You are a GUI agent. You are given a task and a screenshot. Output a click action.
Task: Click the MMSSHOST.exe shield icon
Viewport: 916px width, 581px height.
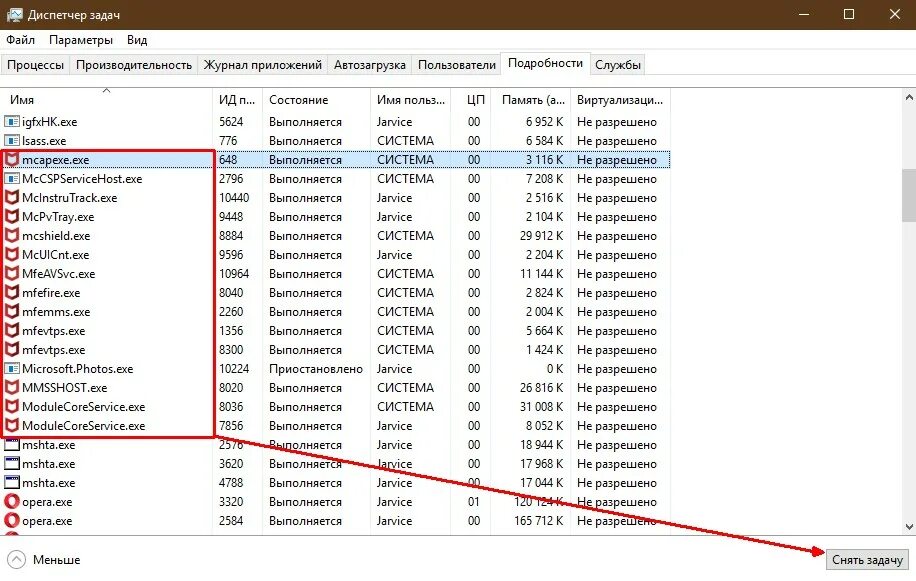[x=12, y=387]
